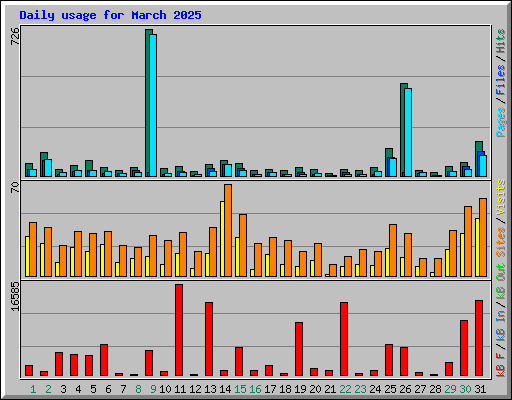Click the 70 axis value on visits chart
Image resolution: width=512 pixels, height=400 pixels.
tap(15, 187)
